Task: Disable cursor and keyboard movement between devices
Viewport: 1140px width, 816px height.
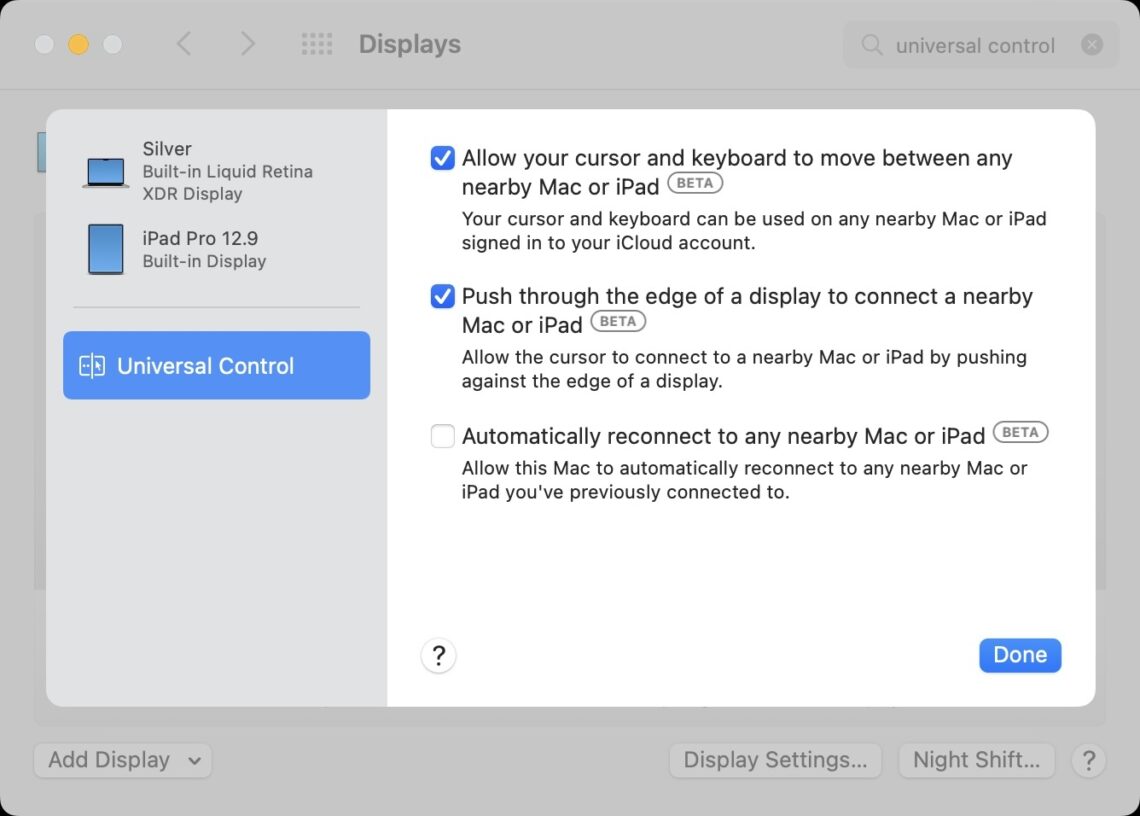Action: tap(442, 157)
